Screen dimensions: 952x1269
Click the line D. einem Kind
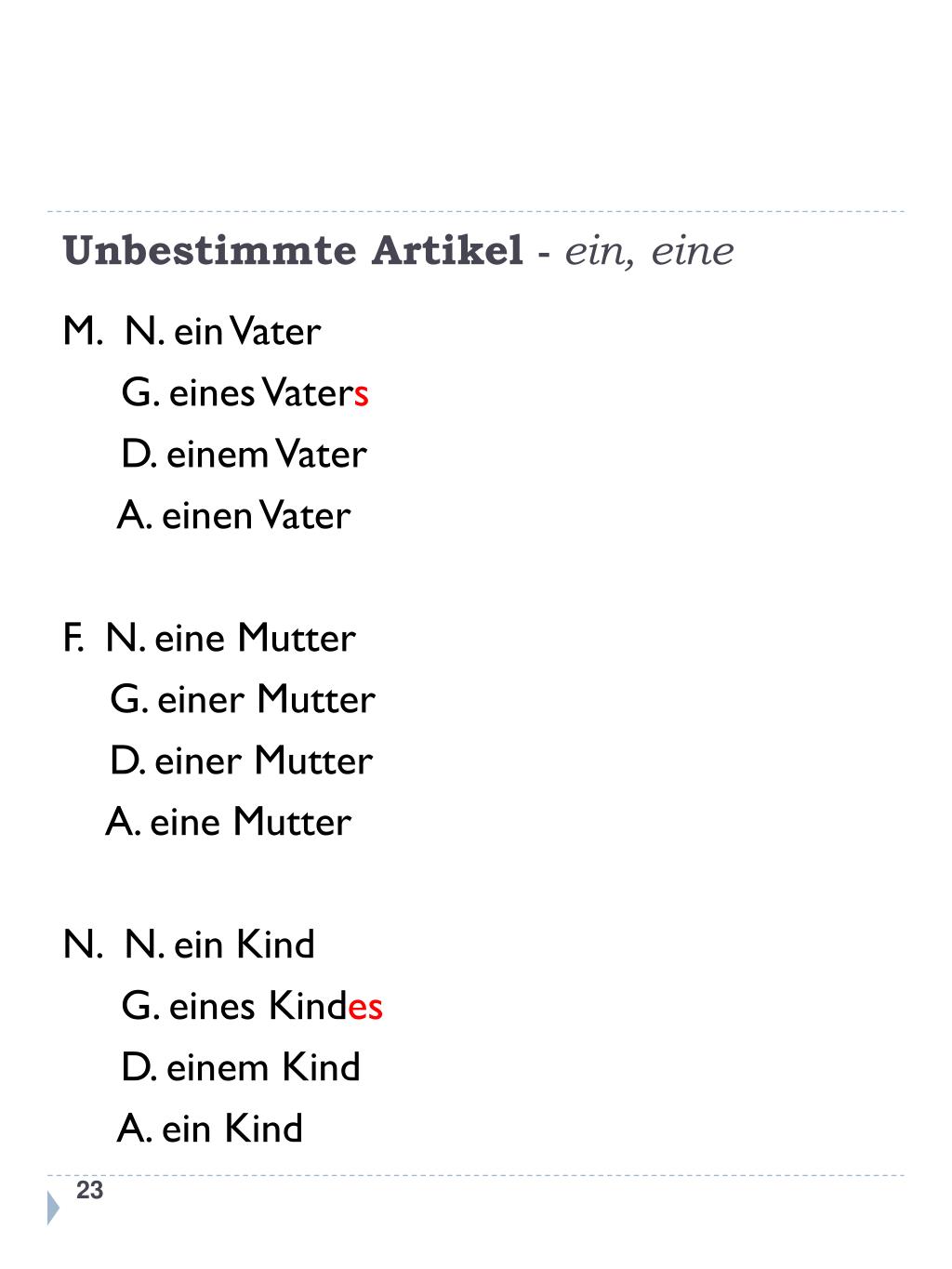click(241, 1067)
